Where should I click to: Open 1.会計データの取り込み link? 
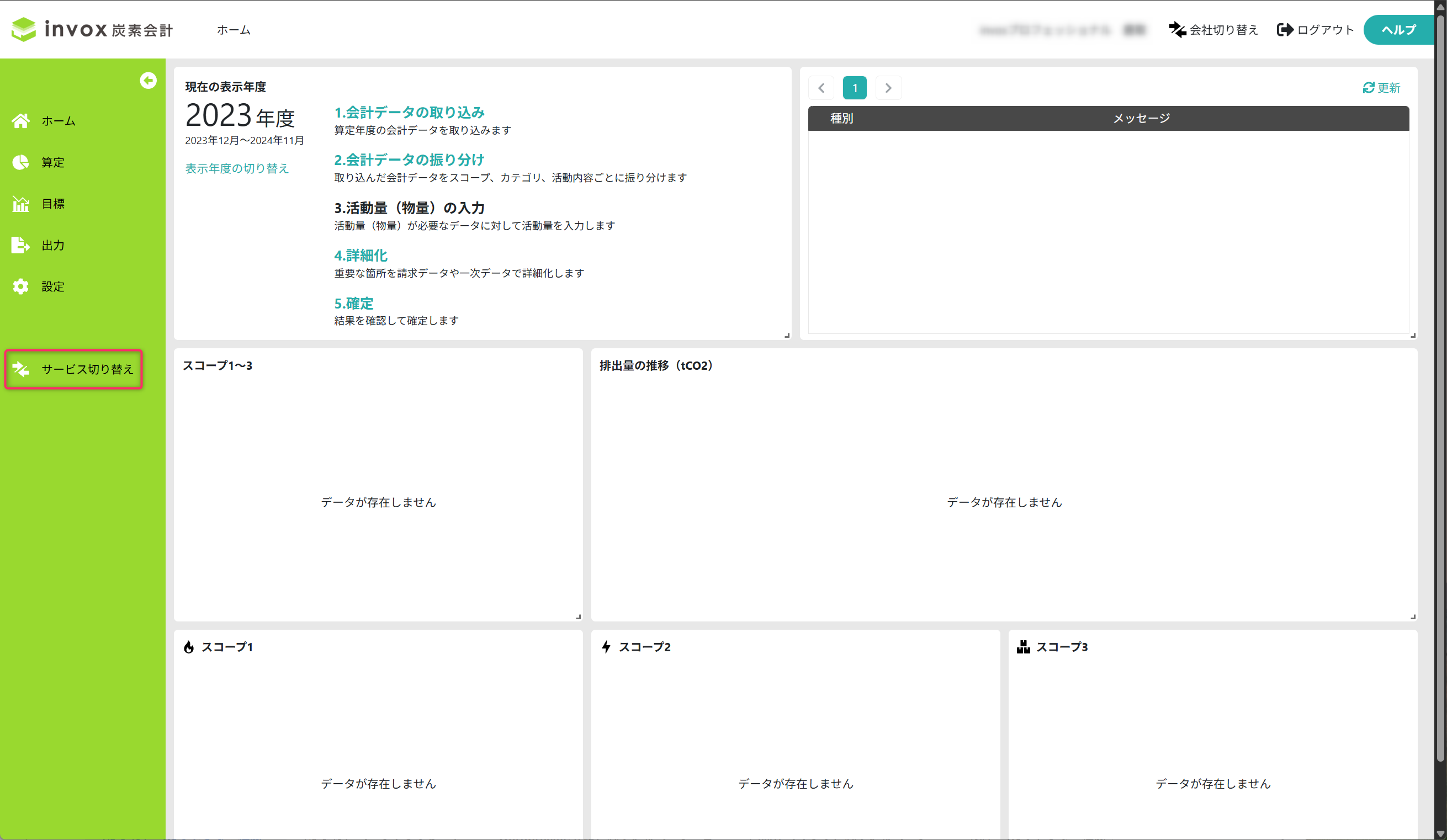410,112
